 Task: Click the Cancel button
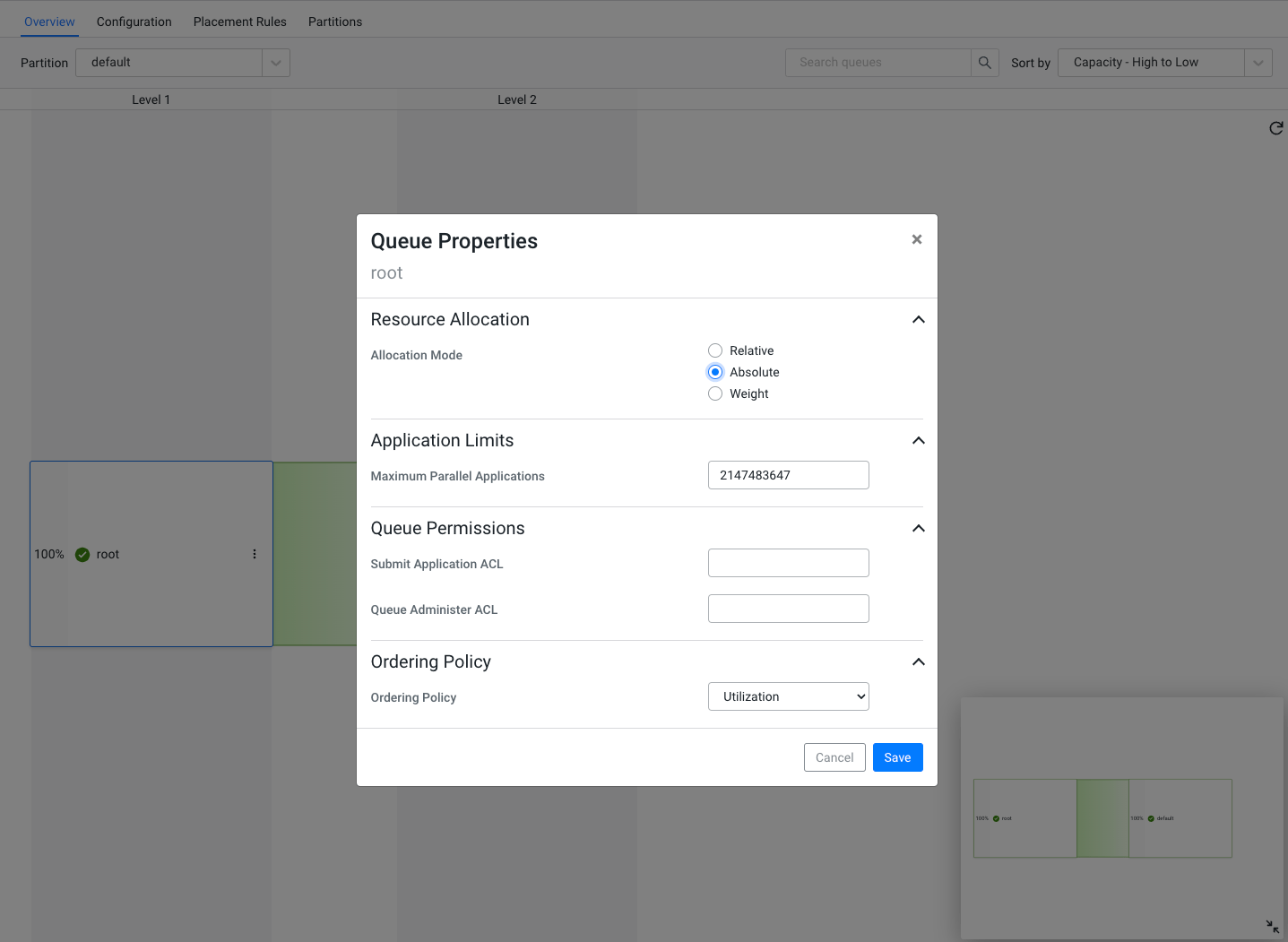pos(834,757)
